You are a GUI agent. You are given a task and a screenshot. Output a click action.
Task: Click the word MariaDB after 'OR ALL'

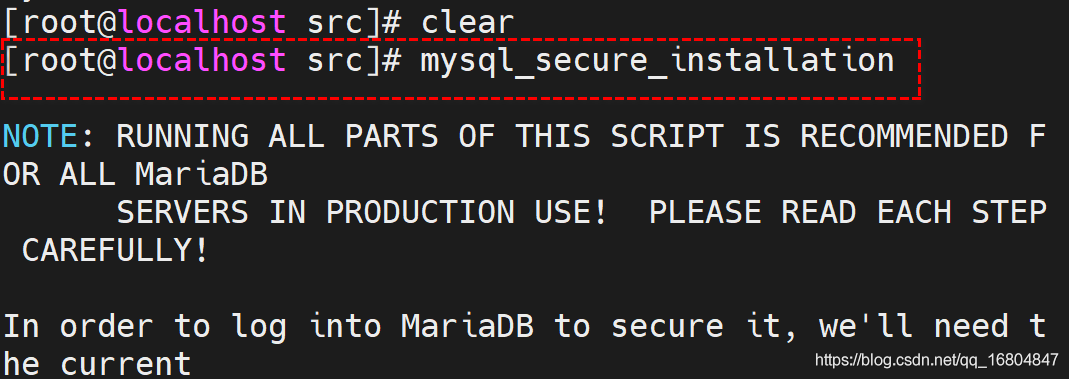pyautogui.click(x=201, y=175)
